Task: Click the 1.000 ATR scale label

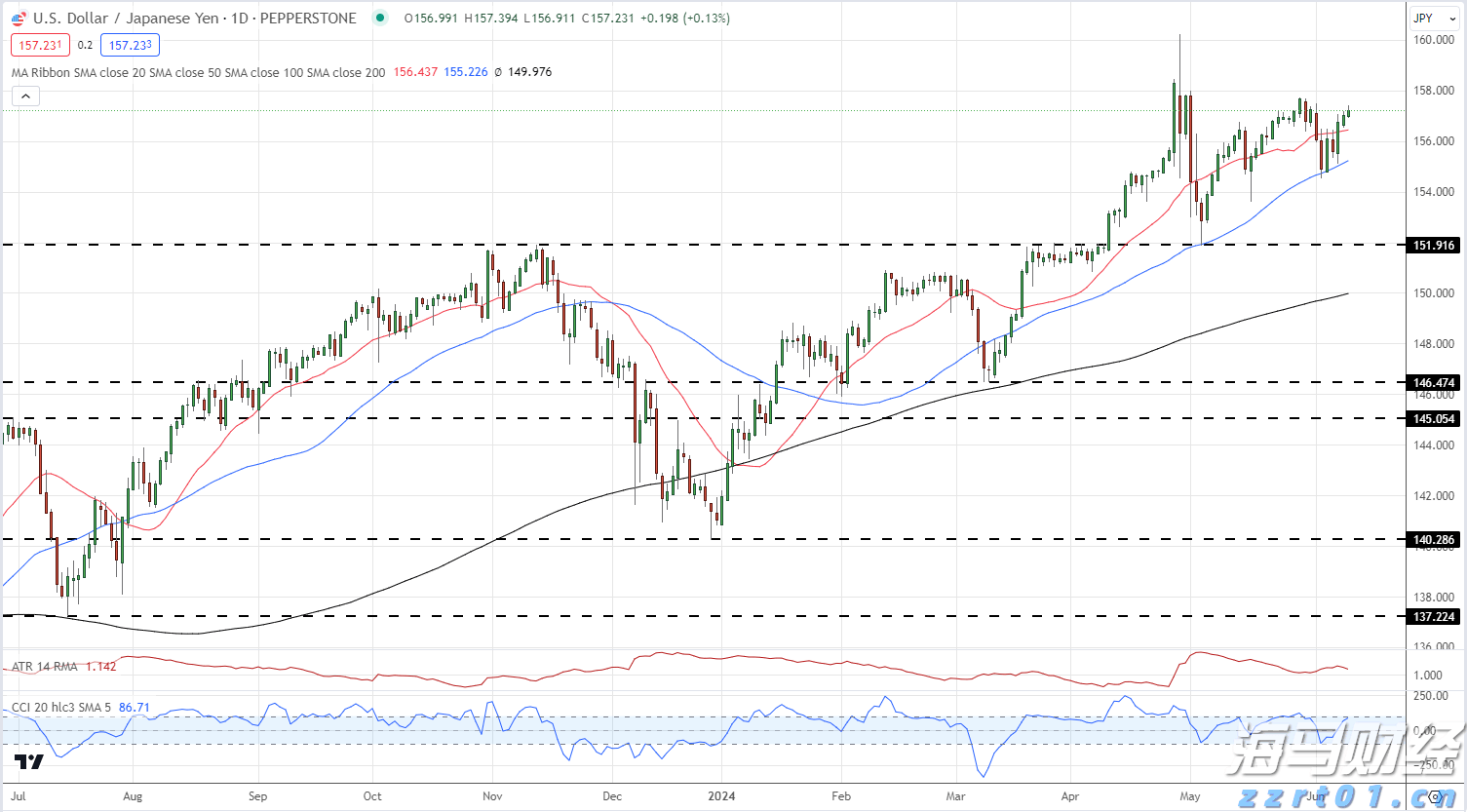Action: [1428, 675]
